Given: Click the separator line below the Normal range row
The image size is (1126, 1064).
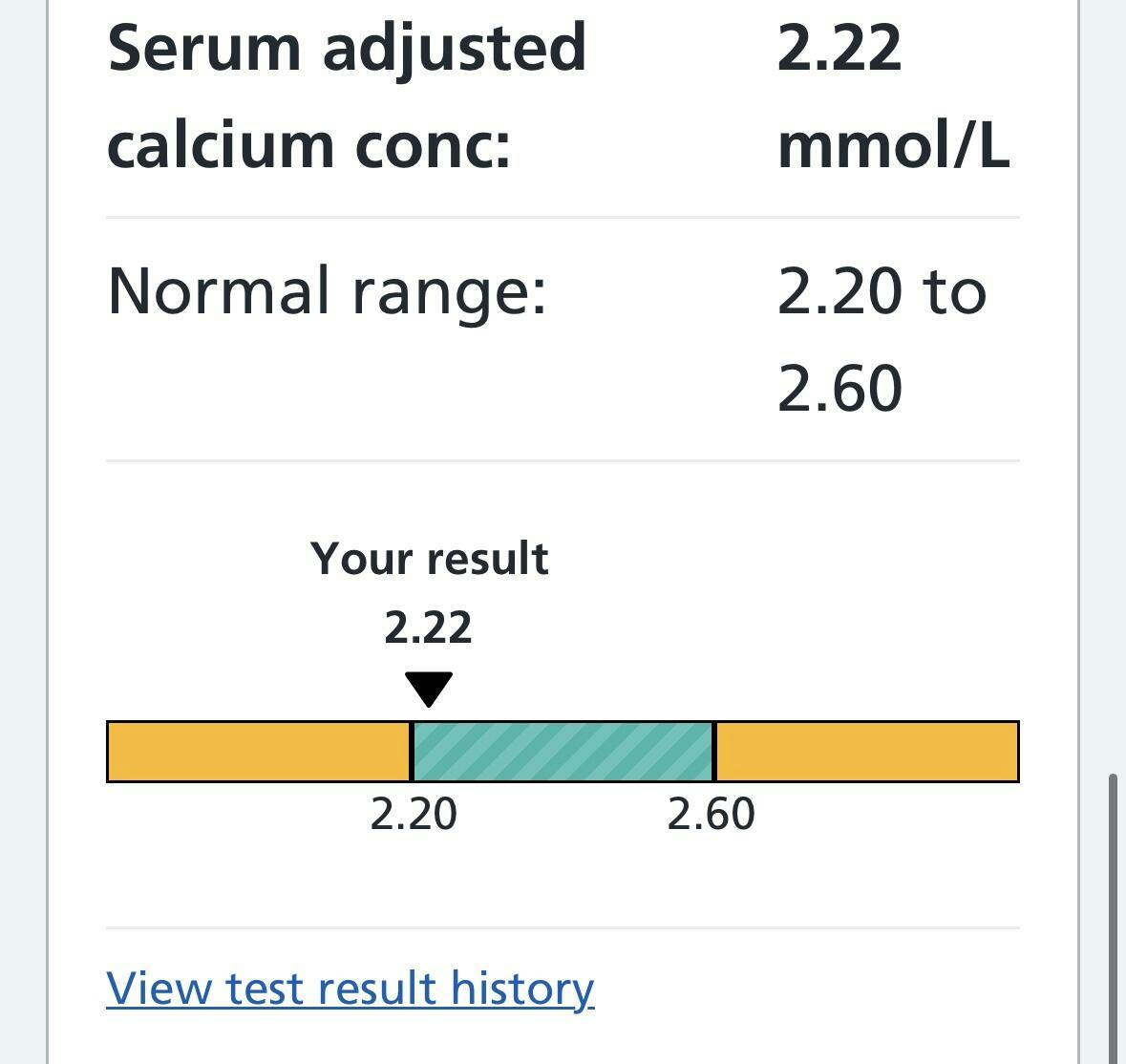Looking at the screenshot, I should pos(563,460).
